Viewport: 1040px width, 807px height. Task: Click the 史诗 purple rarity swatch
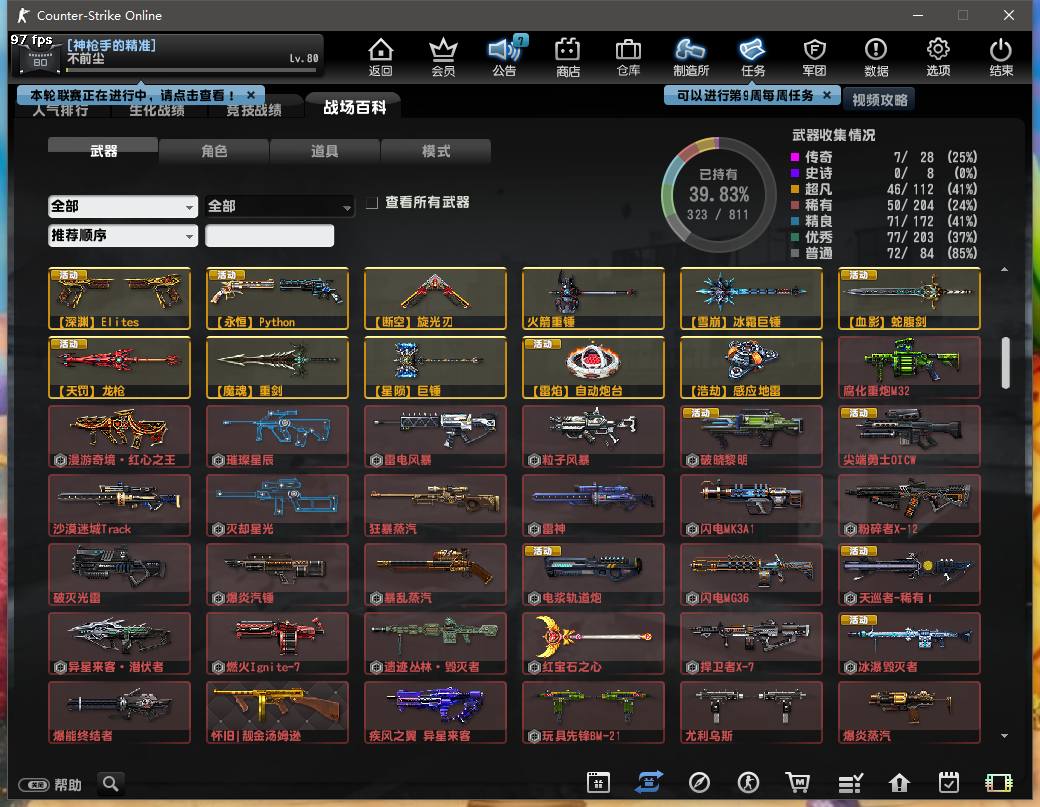pos(795,173)
